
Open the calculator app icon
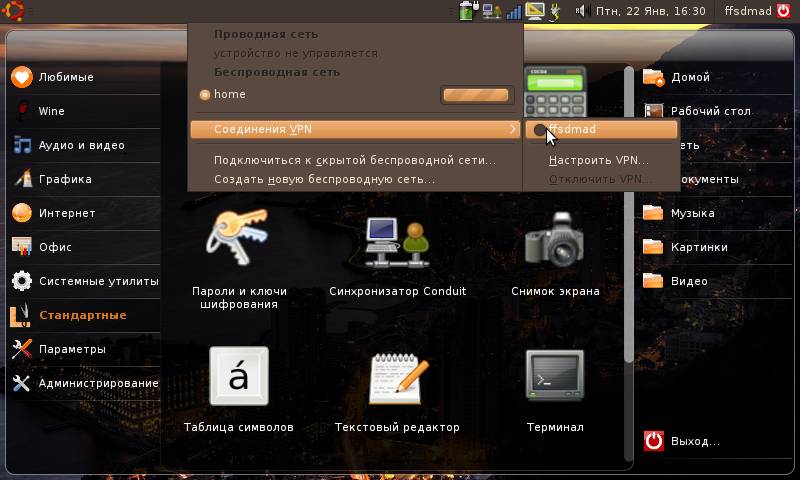point(555,92)
